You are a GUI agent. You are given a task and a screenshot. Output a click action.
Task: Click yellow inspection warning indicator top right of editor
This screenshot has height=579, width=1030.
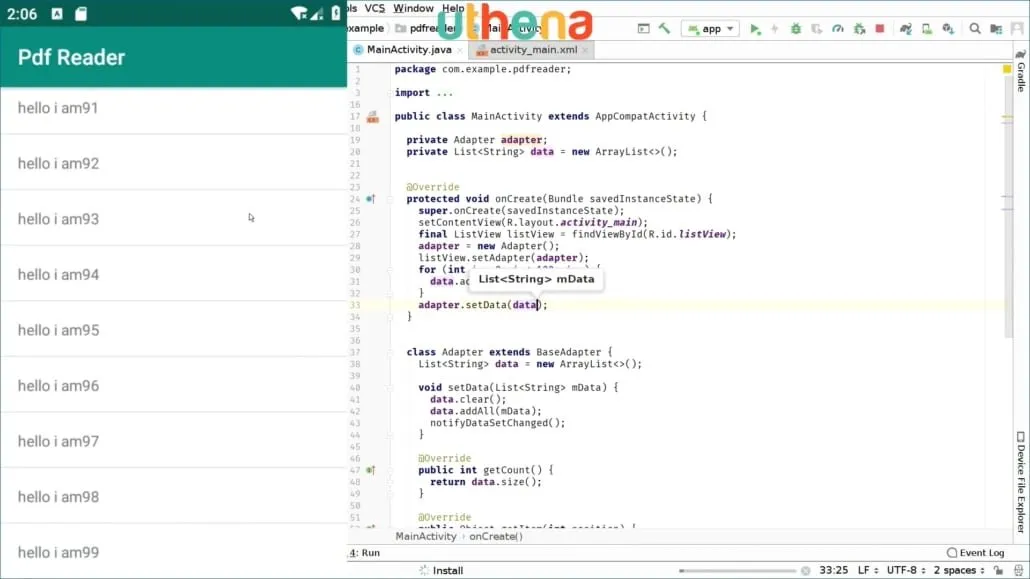[1007, 69]
